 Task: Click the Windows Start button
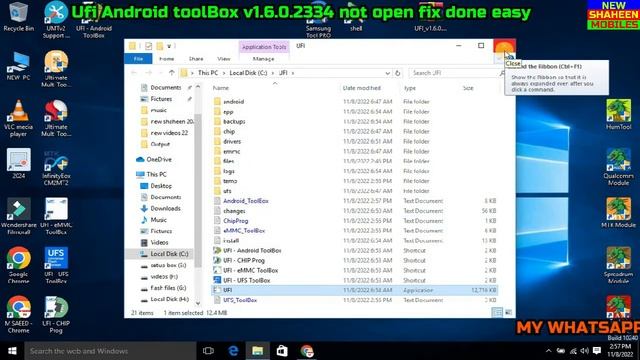tap(12, 351)
